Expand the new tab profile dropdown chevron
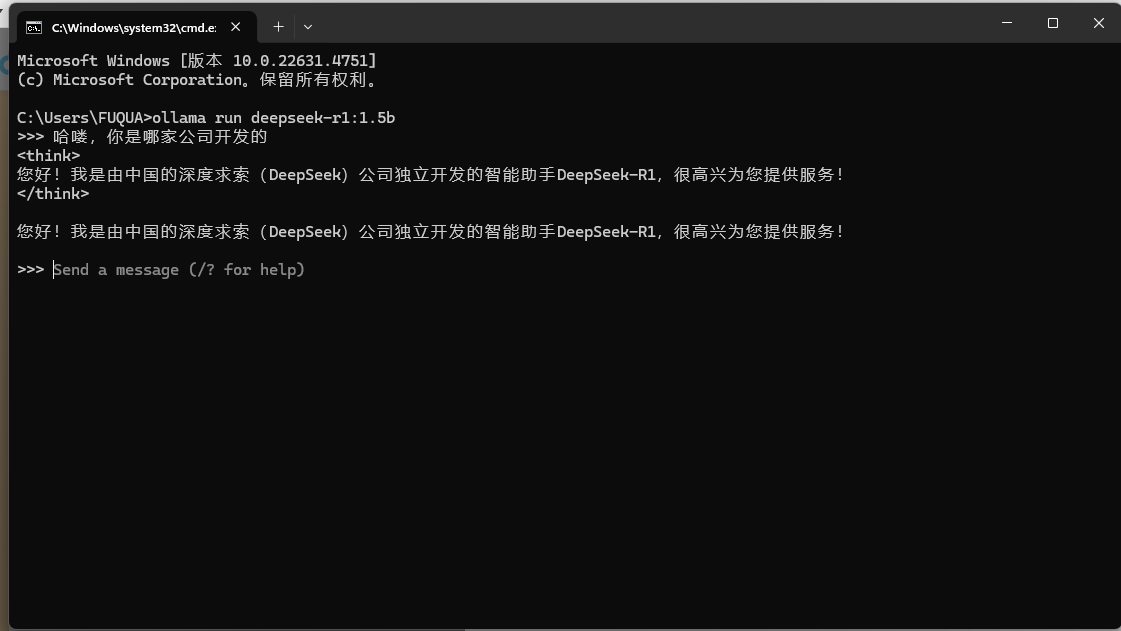The height and width of the screenshot is (631, 1121). [x=308, y=27]
